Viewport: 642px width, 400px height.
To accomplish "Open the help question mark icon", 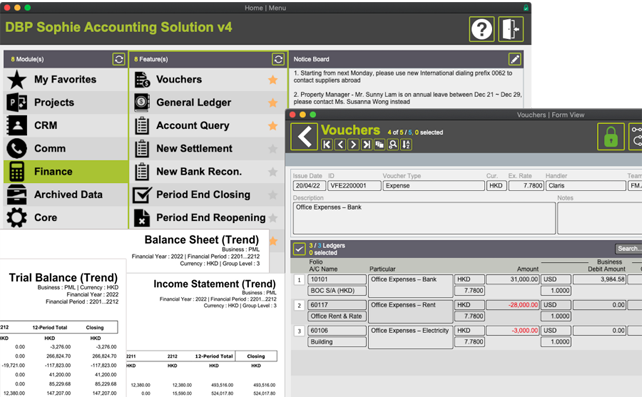I will [x=482, y=29].
